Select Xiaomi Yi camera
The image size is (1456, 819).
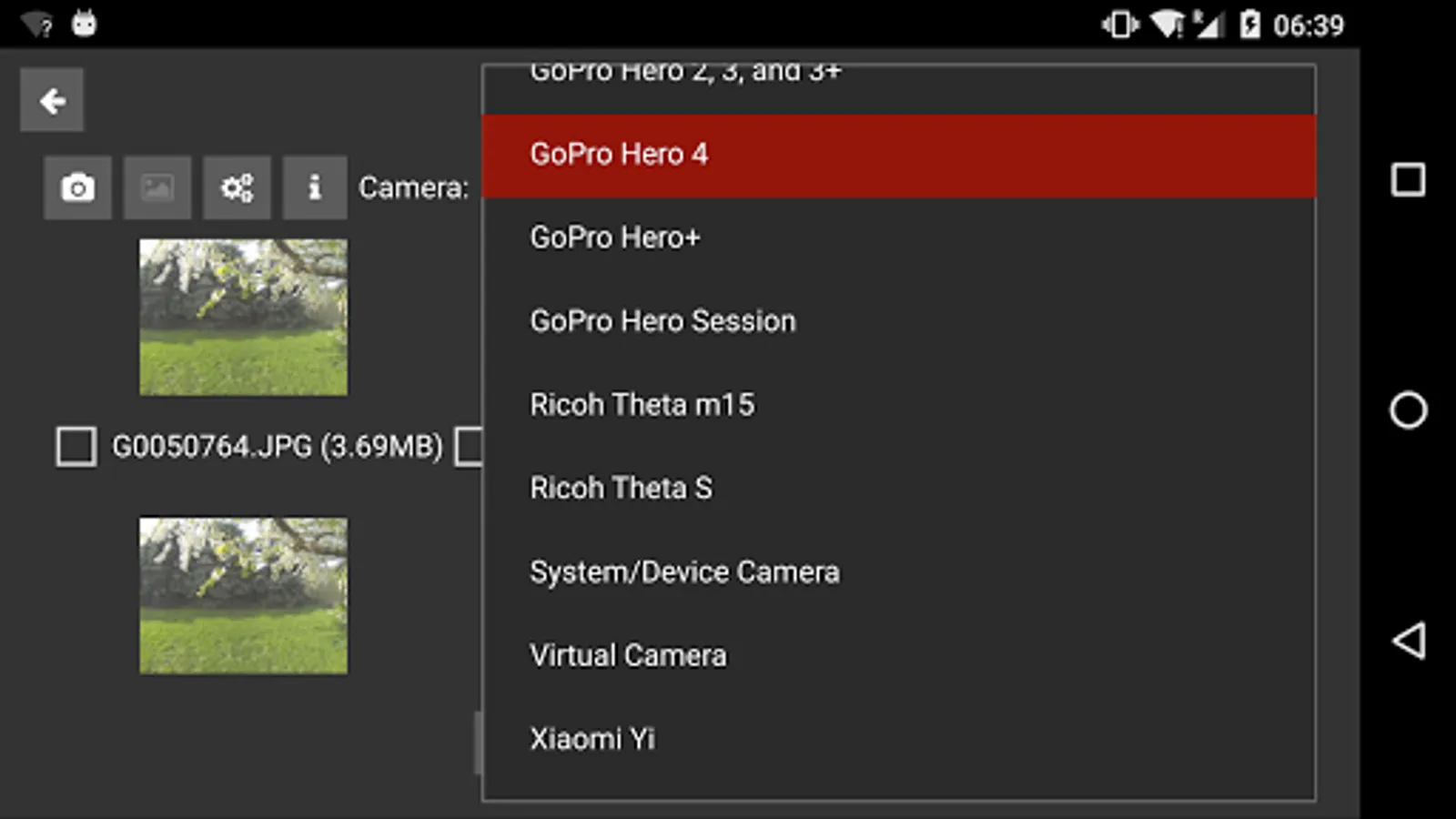coord(899,739)
